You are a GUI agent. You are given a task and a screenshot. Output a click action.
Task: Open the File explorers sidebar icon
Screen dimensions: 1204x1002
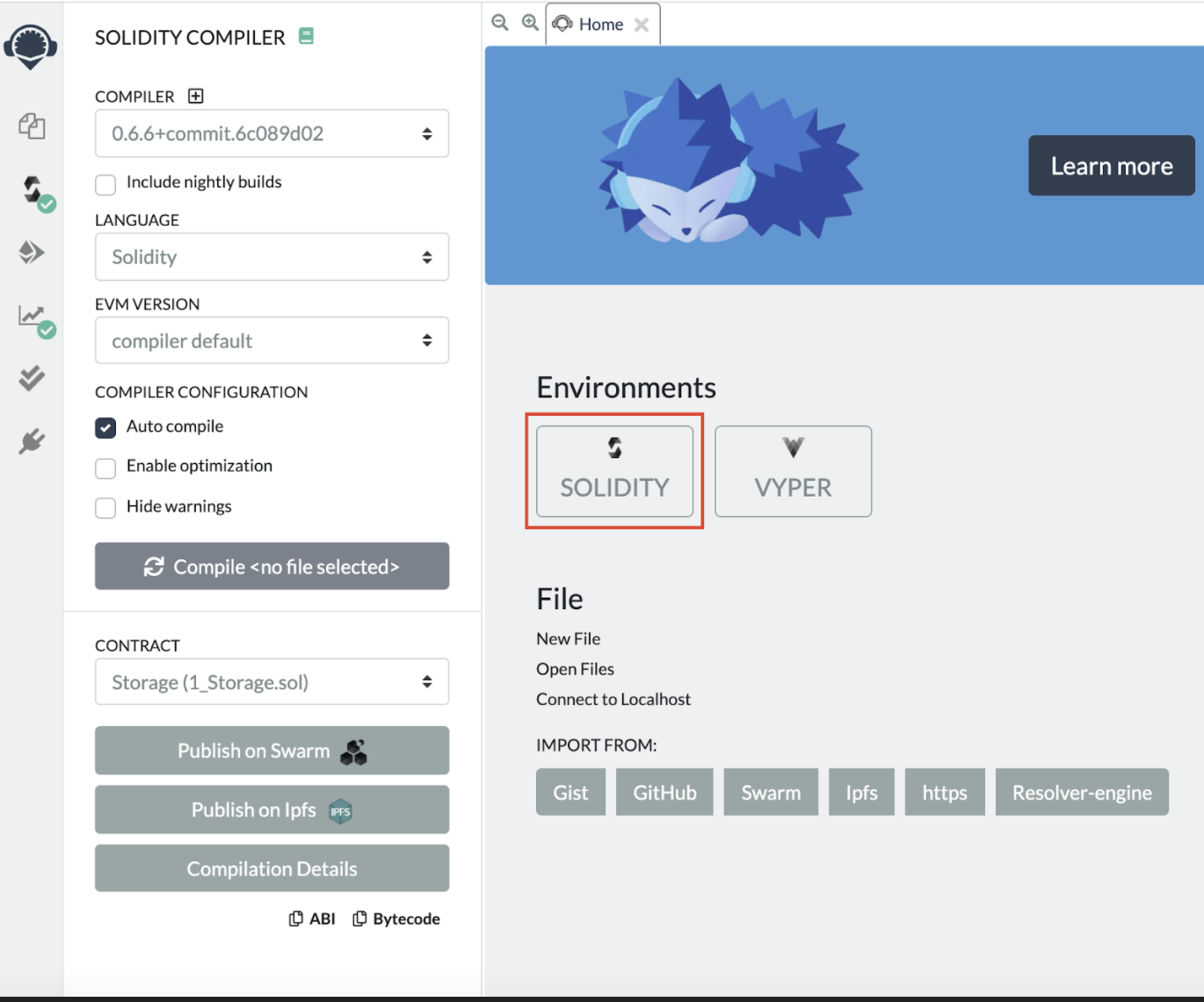click(x=32, y=126)
